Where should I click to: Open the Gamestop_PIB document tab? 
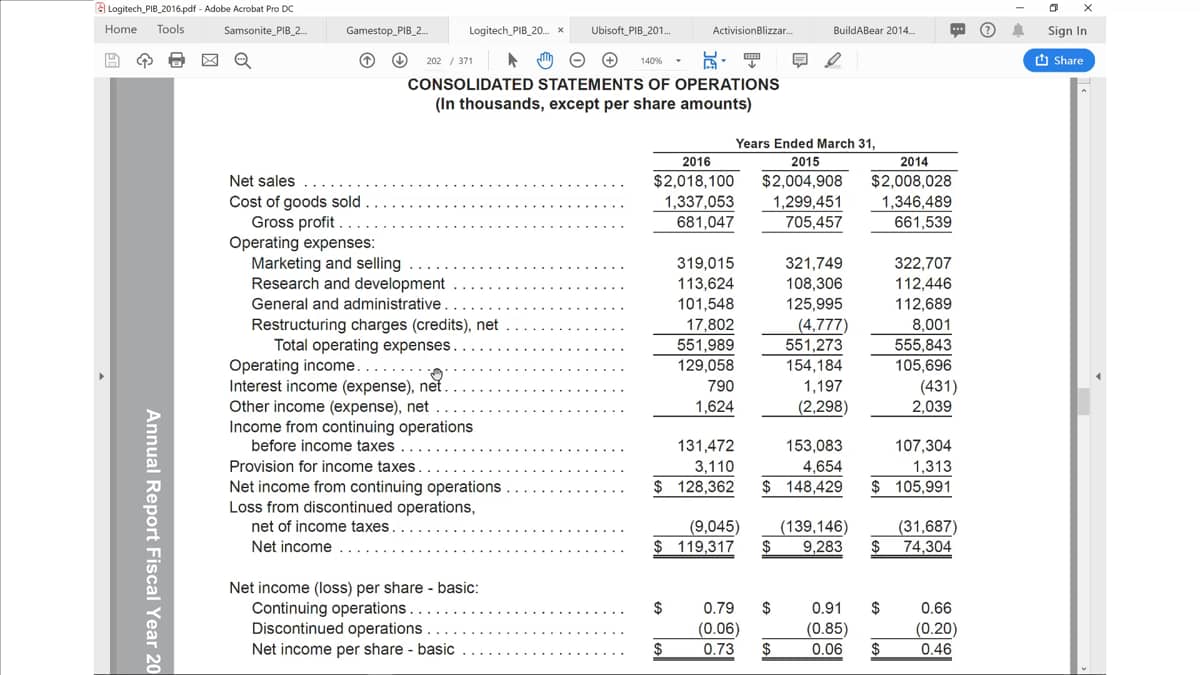click(x=387, y=30)
